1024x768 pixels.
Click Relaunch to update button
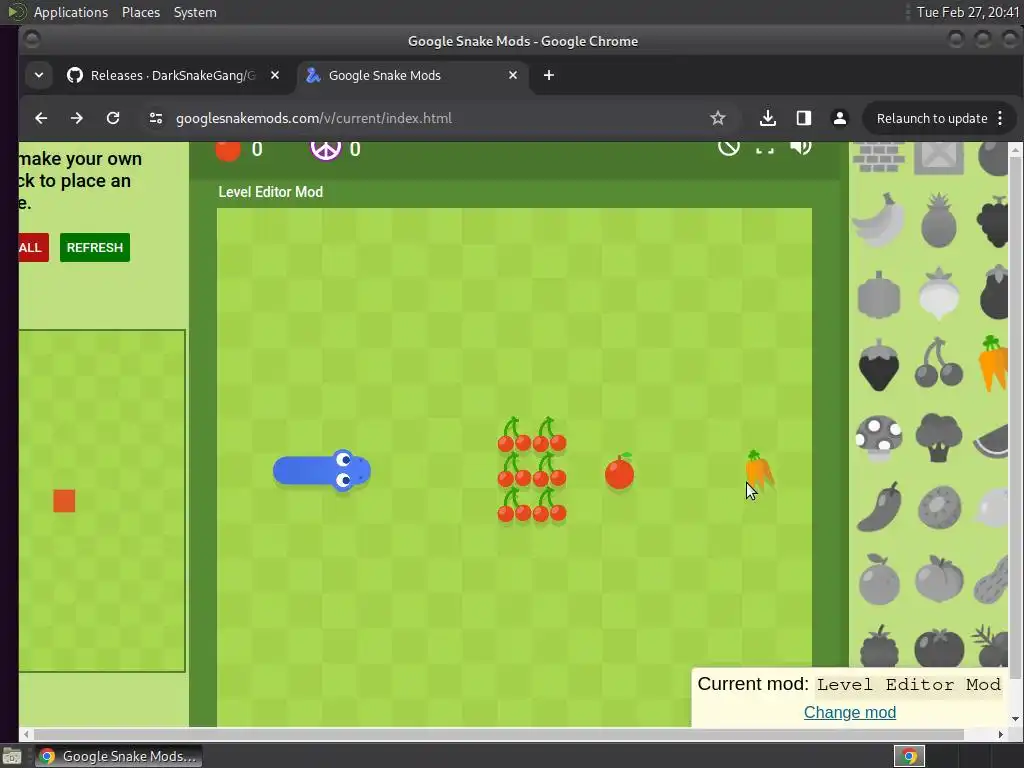[932, 118]
